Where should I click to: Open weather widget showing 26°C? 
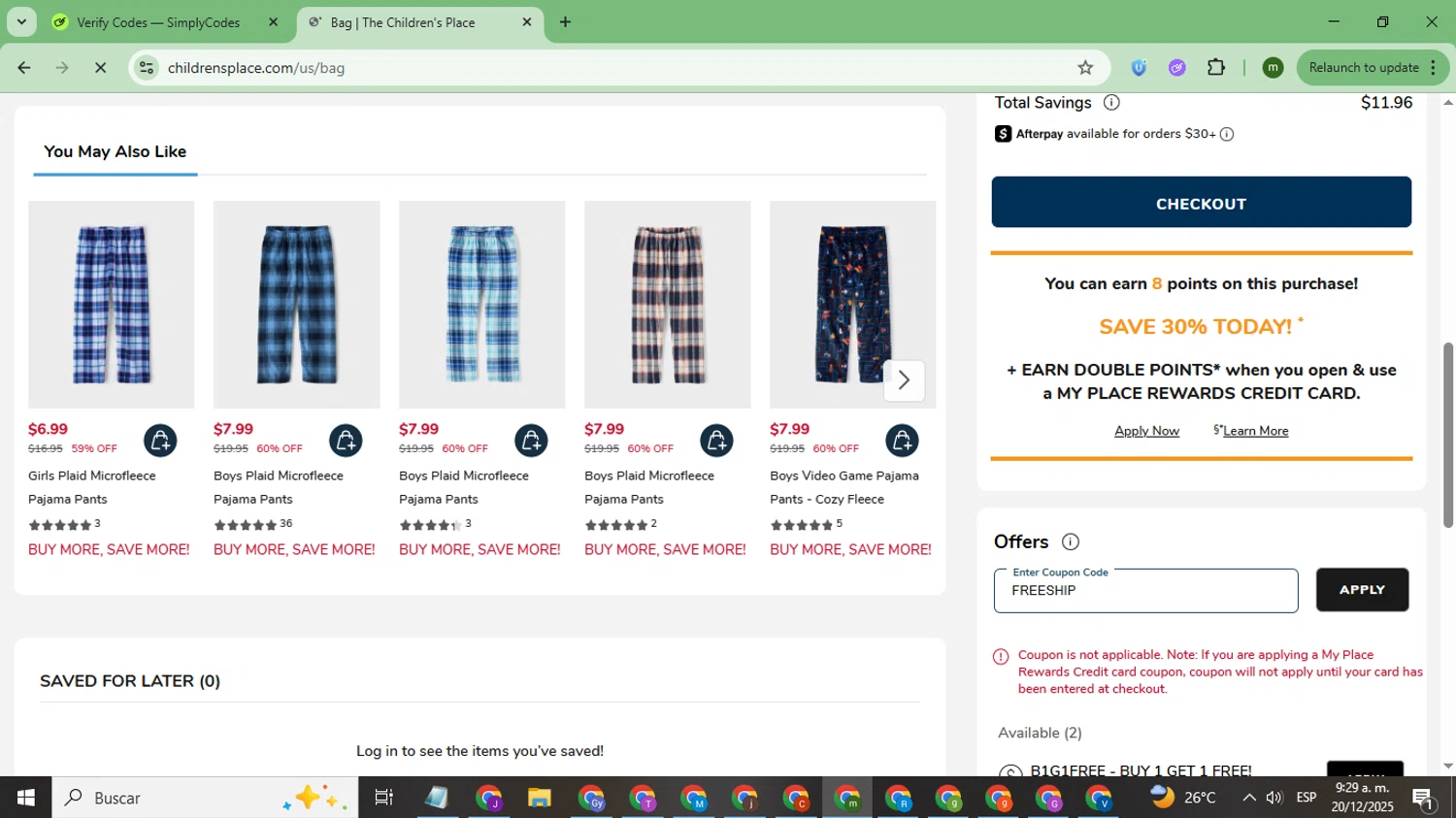coord(1183,798)
